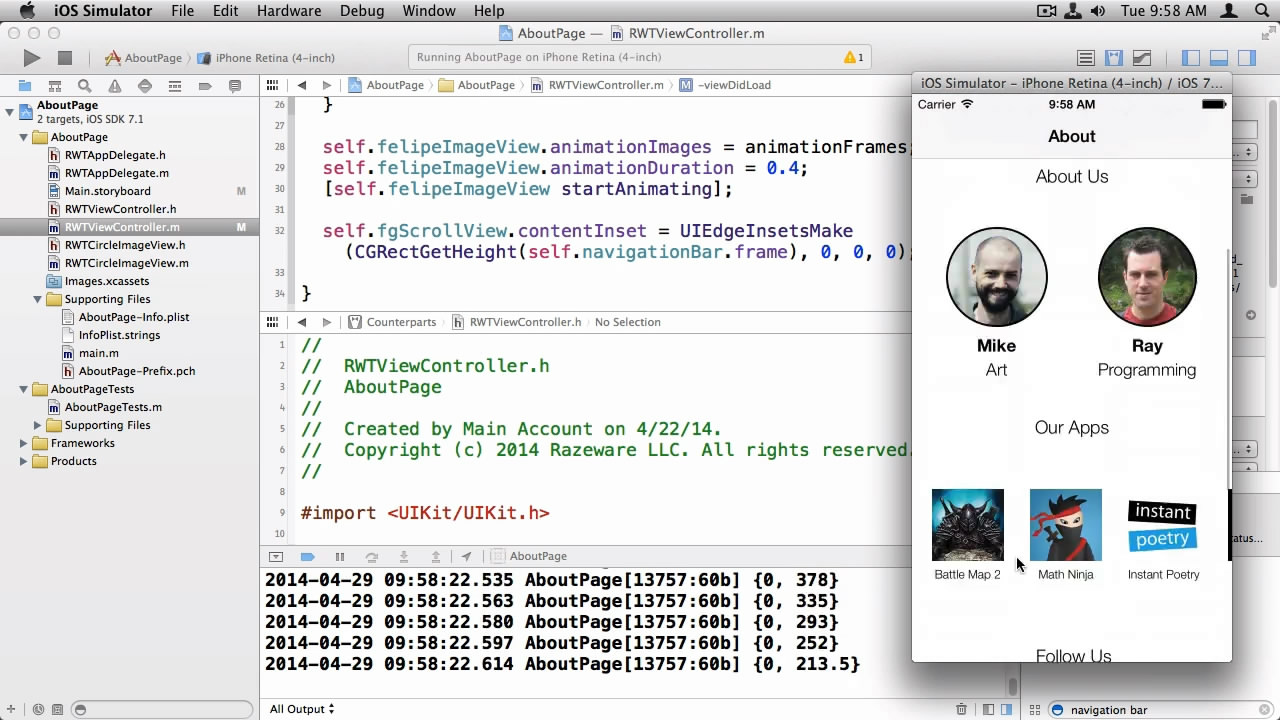Click Step Over in debug bar
Image resolution: width=1280 pixels, height=720 pixels.
(x=372, y=556)
